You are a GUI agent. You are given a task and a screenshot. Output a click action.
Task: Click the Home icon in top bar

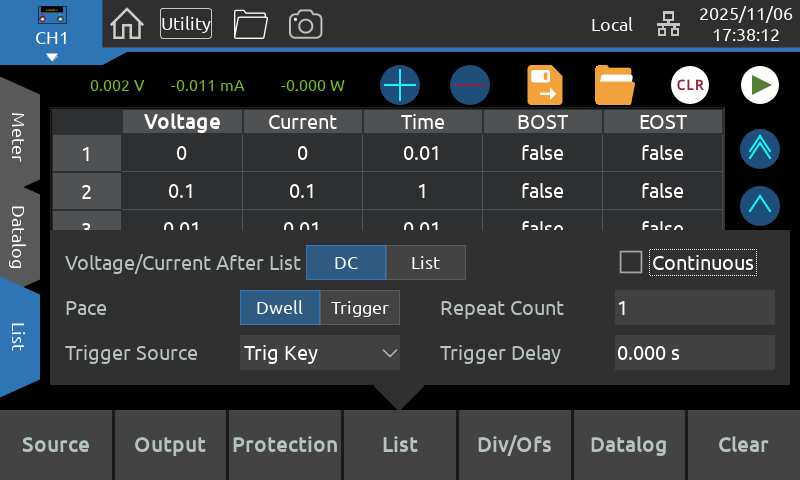coord(127,24)
